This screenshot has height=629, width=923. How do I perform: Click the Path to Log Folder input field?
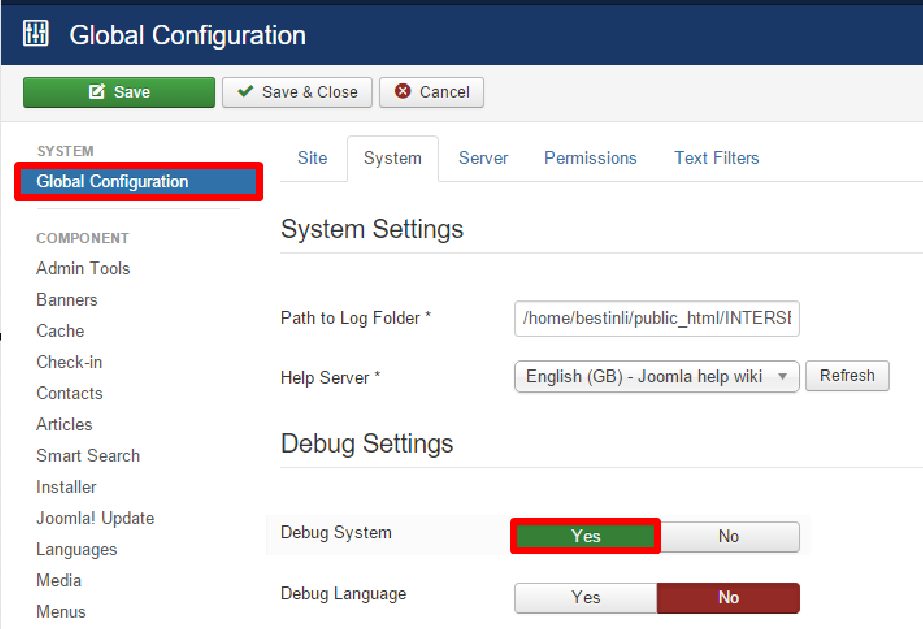coord(656,318)
